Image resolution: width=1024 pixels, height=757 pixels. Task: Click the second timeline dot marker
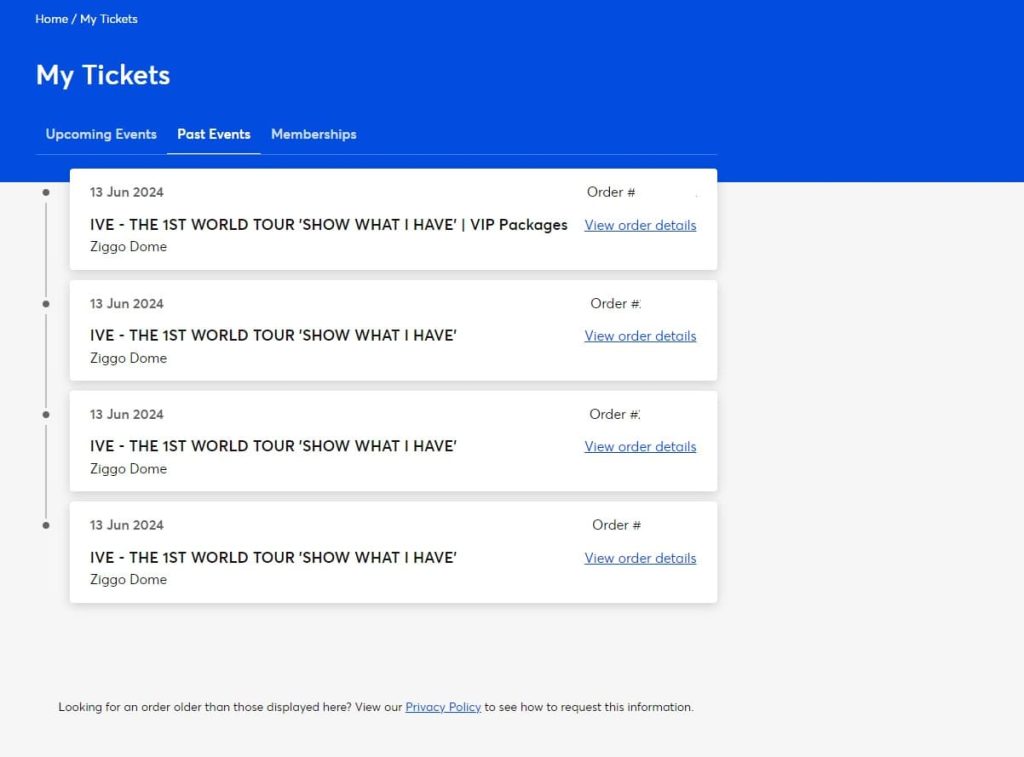coord(46,303)
